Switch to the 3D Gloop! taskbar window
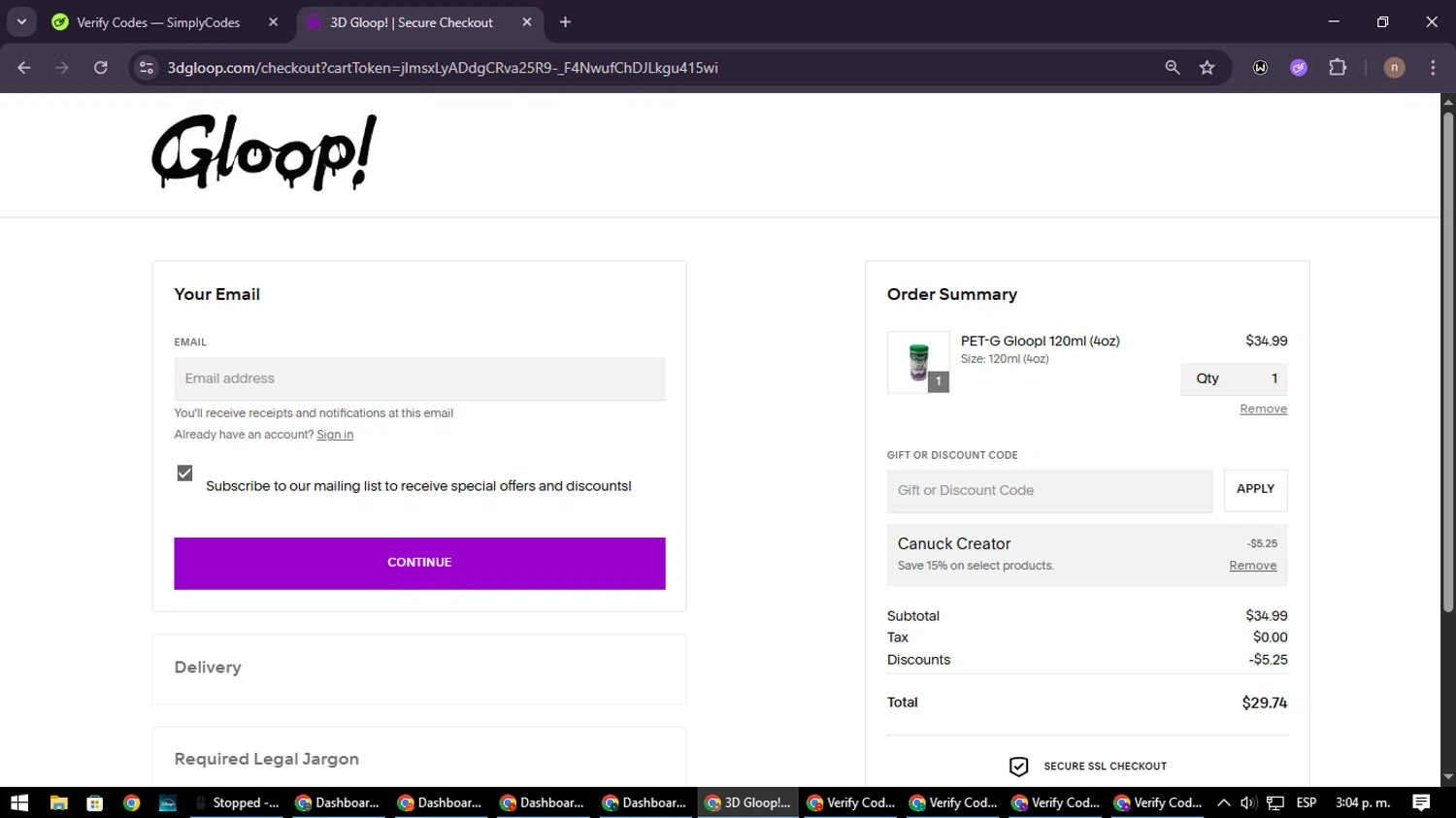This screenshot has height=818, width=1456. pyautogui.click(x=747, y=802)
